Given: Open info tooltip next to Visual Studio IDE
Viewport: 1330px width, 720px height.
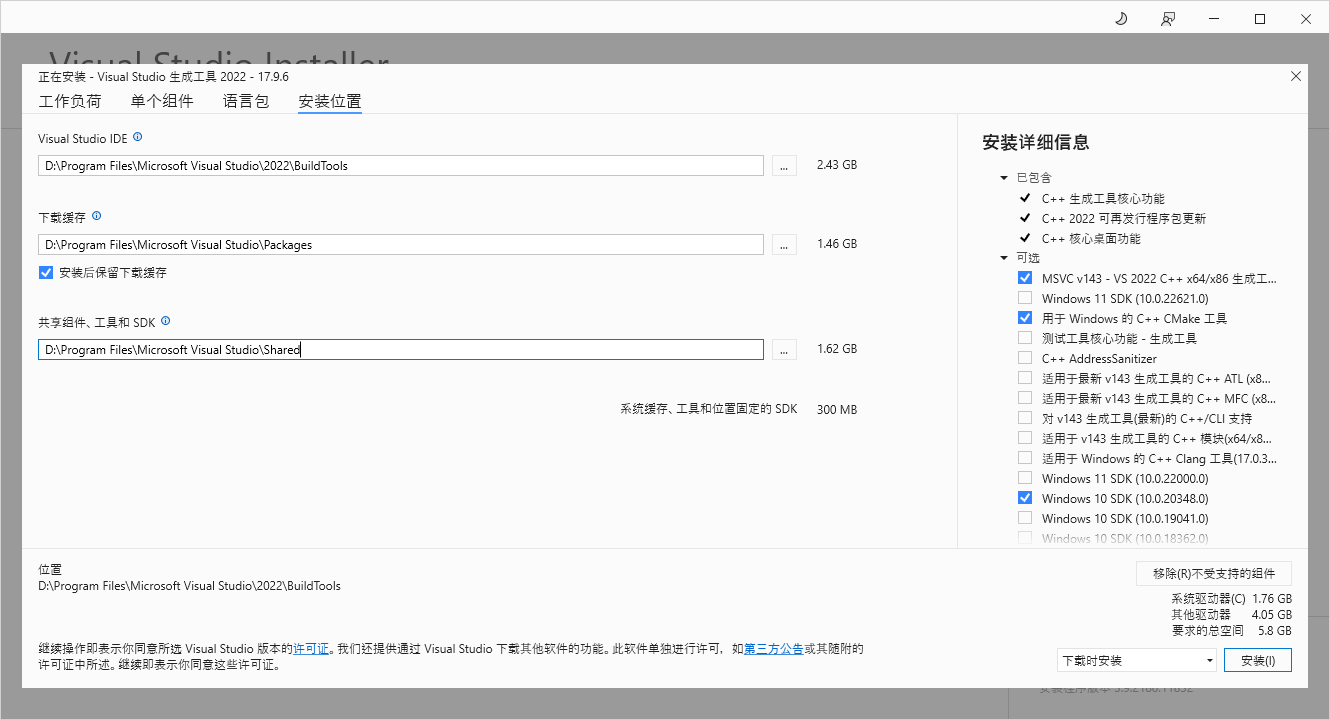Looking at the screenshot, I should pos(137,137).
